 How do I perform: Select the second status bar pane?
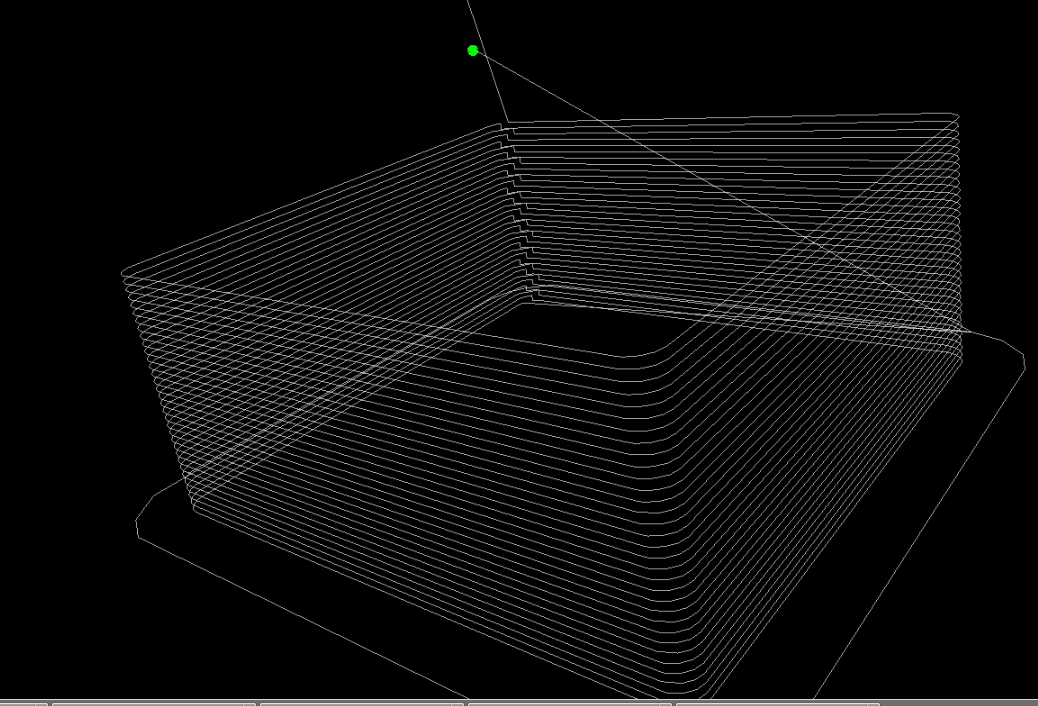coord(152,703)
